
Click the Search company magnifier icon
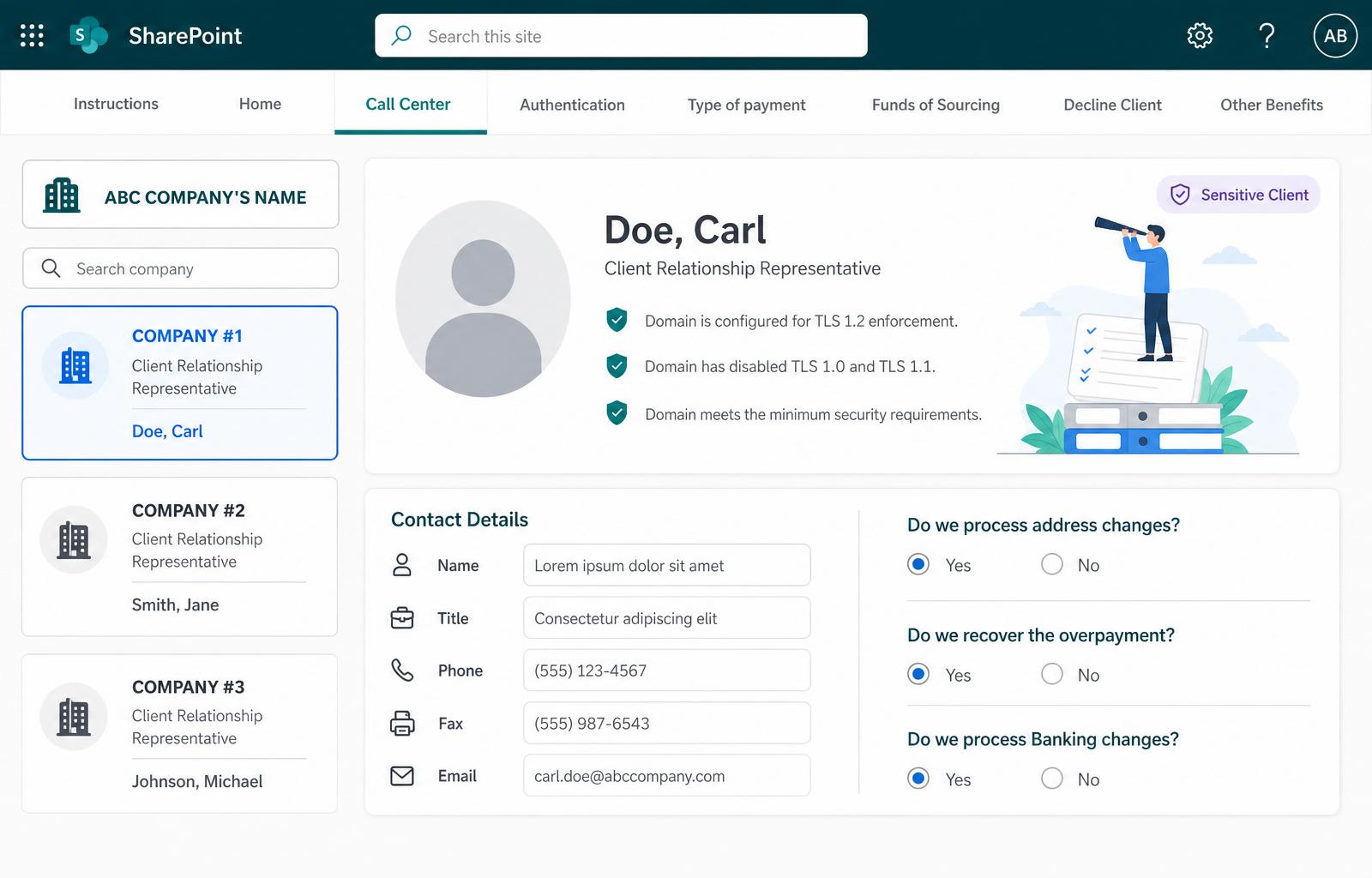pyautogui.click(x=51, y=268)
